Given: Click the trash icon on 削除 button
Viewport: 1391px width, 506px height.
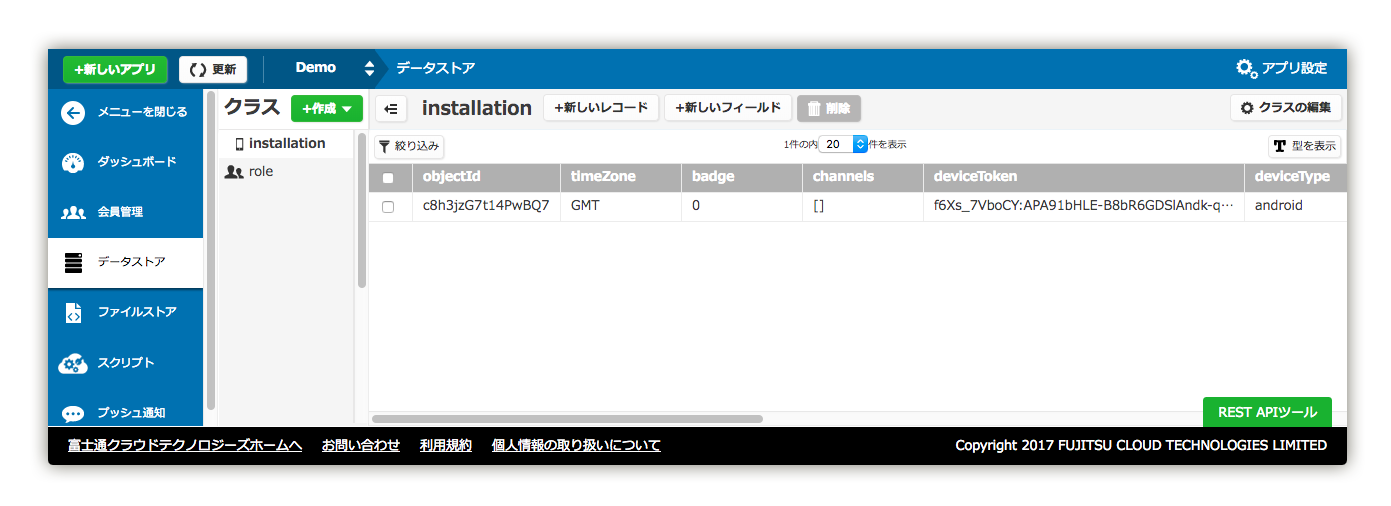Looking at the screenshot, I should coord(814,108).
